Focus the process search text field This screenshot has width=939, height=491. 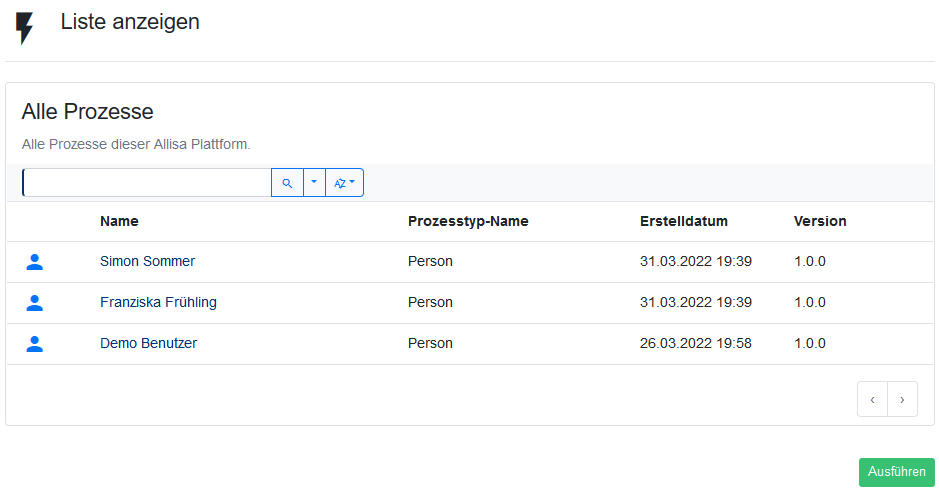pos(147,183)
